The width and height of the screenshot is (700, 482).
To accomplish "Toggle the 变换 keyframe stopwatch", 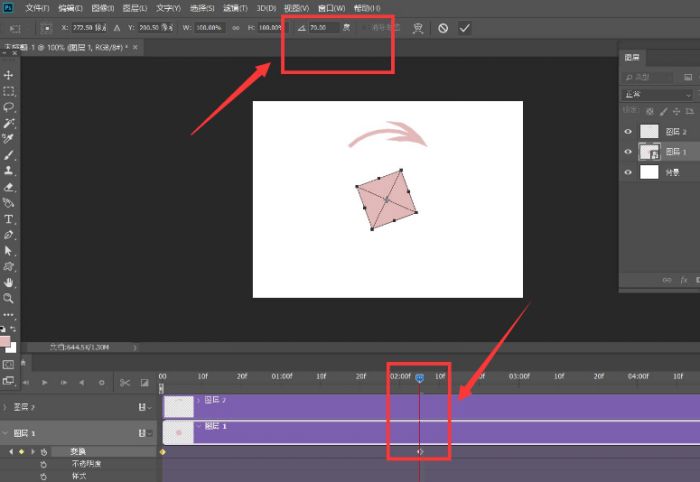I will coord(44,452).
